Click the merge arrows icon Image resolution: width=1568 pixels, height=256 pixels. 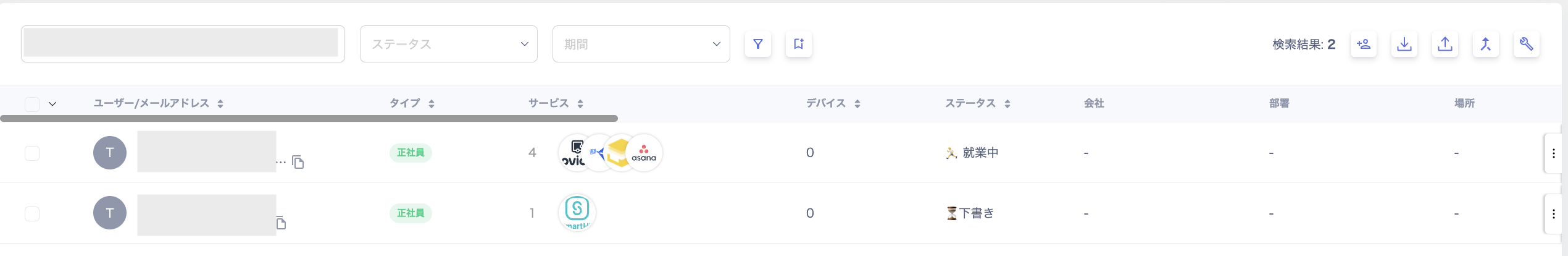[1485, 44]
